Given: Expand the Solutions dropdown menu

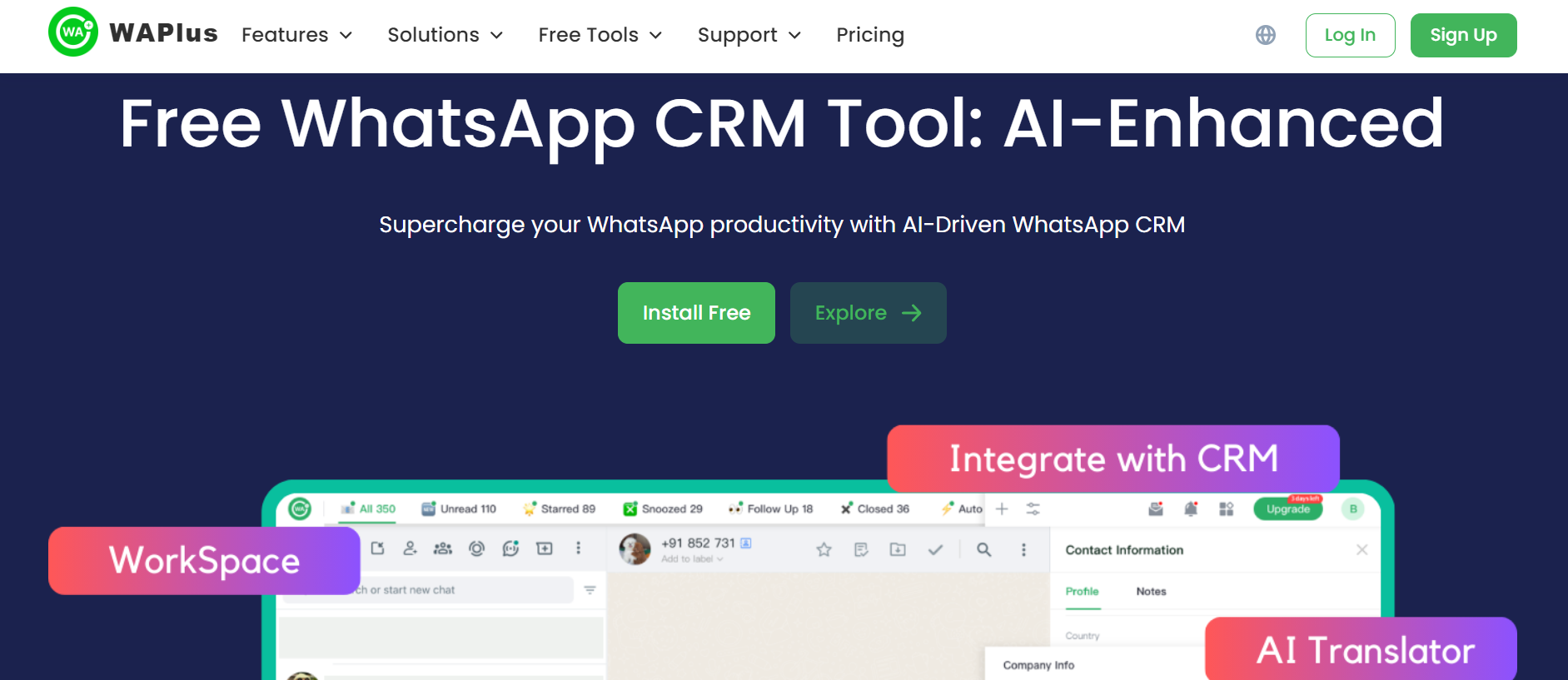Looking at the screenshot, I should pyautogui.click(x=446, y=35).
